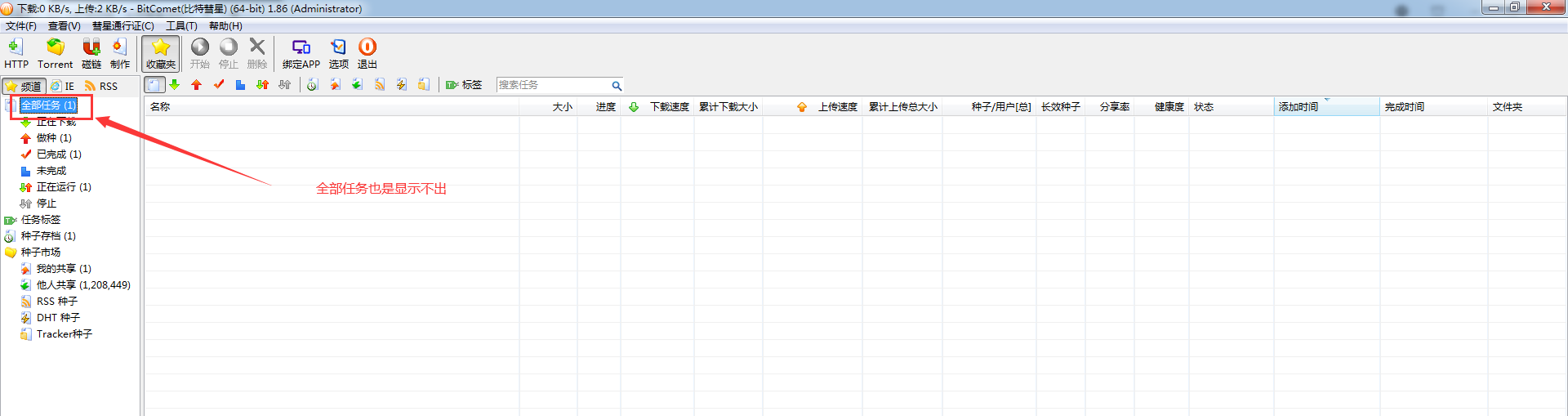The width and height of the screenshot is (1568, 416).
Task: Open 他人共享 (1,208,449) list
Action: [83, 285]
